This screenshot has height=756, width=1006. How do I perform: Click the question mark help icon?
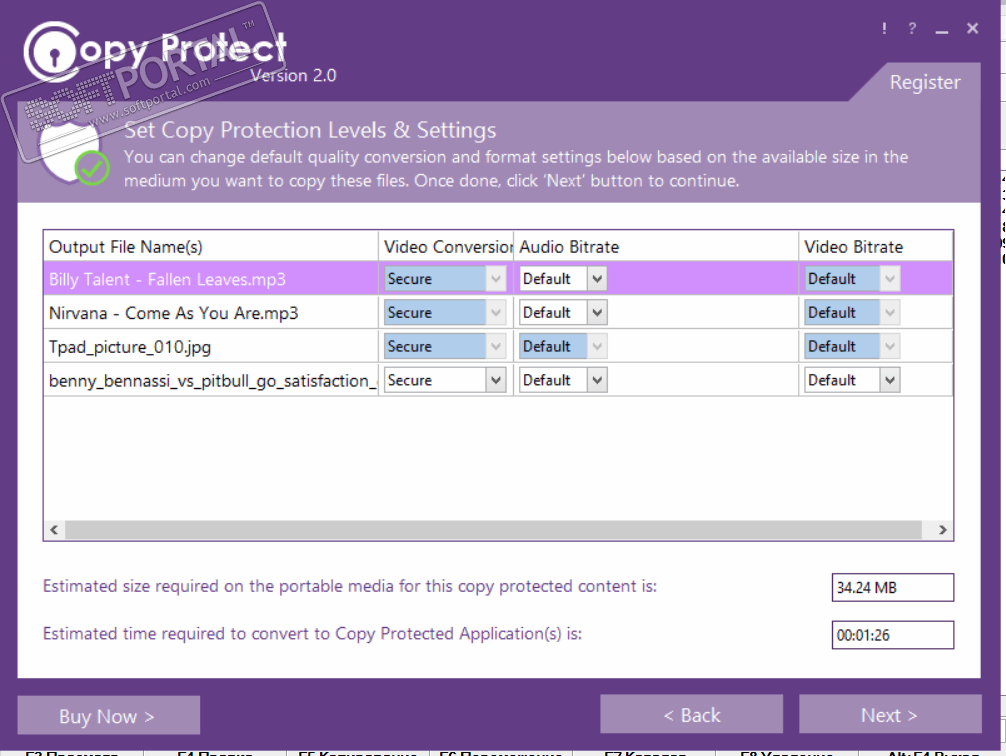[x=912, y=29]
